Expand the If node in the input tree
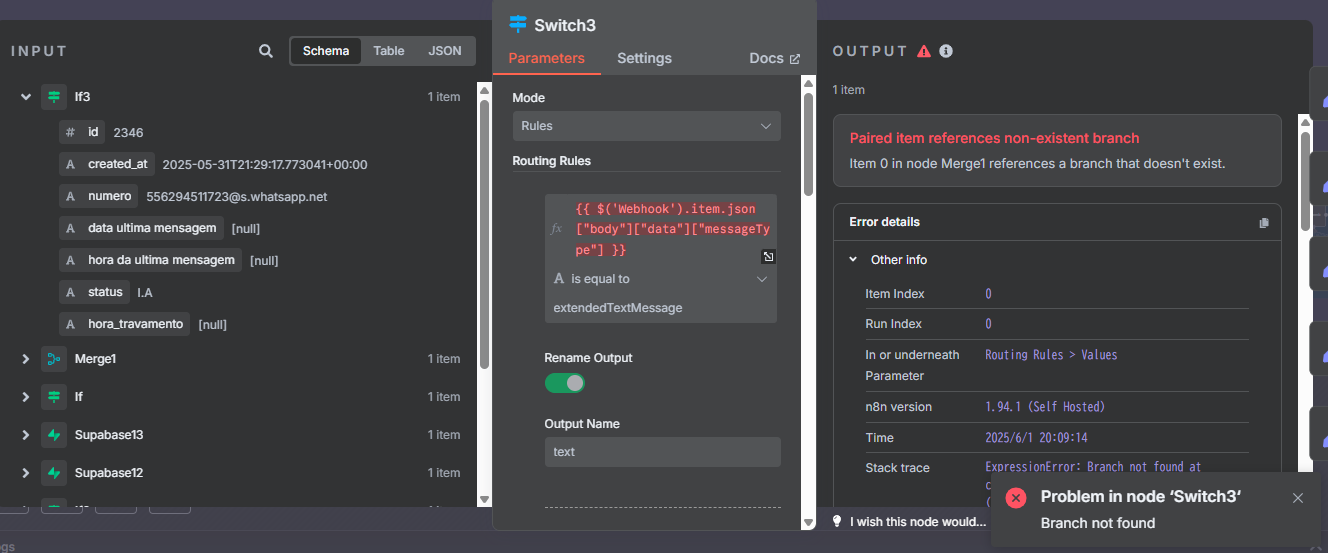The image size is (1328, 553). coord(26,397)
